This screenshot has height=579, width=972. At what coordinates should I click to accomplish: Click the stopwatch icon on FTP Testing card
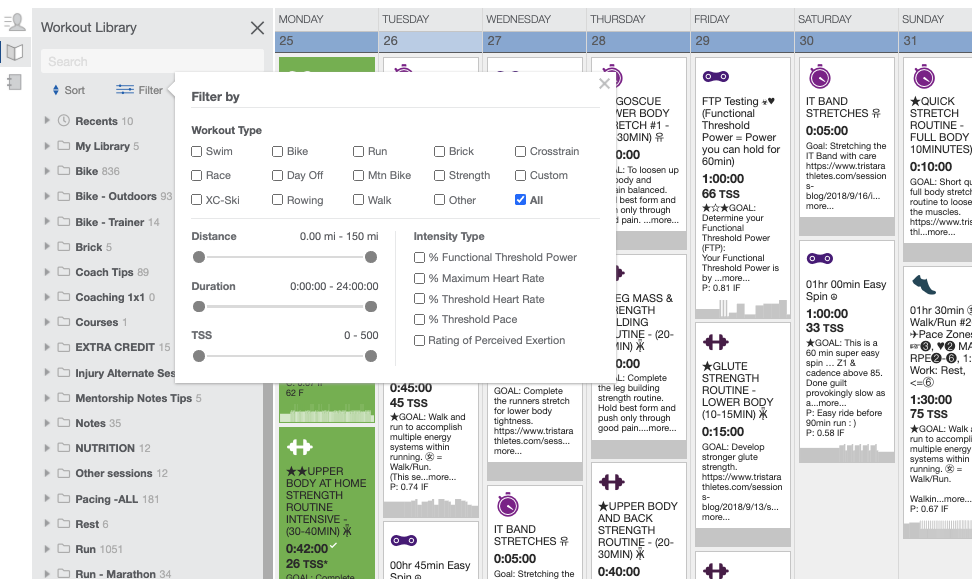click(716, 76)
